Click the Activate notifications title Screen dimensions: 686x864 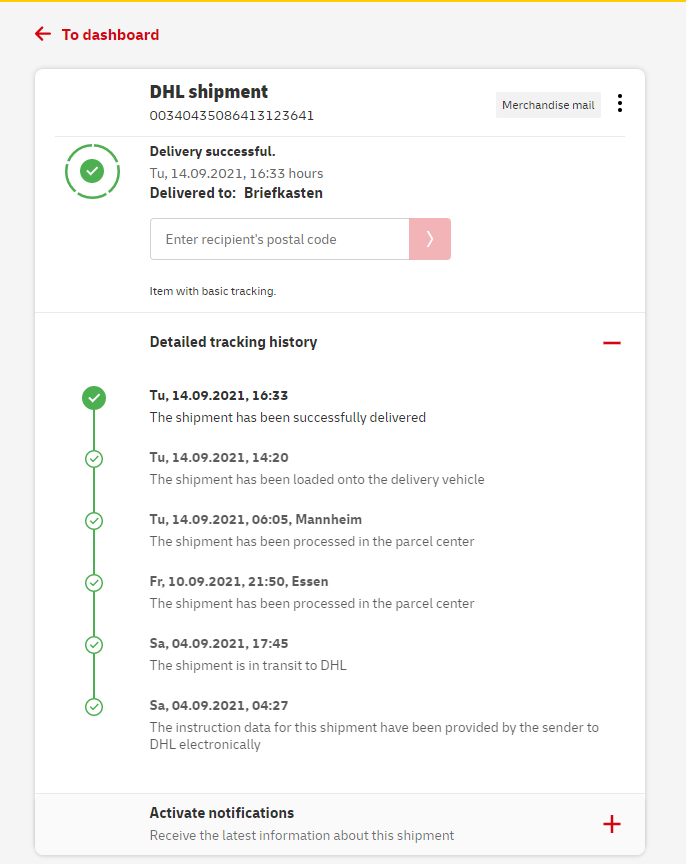[x=222, y=813]
